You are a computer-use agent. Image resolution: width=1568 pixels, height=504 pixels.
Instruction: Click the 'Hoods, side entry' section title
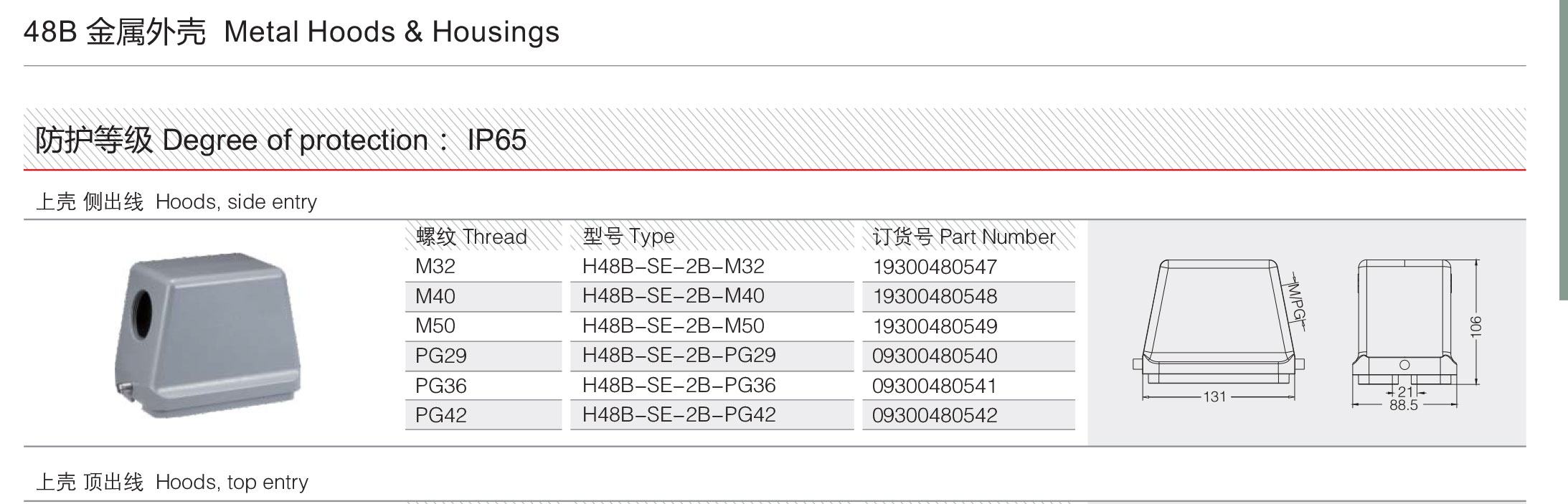coord(176,202)
